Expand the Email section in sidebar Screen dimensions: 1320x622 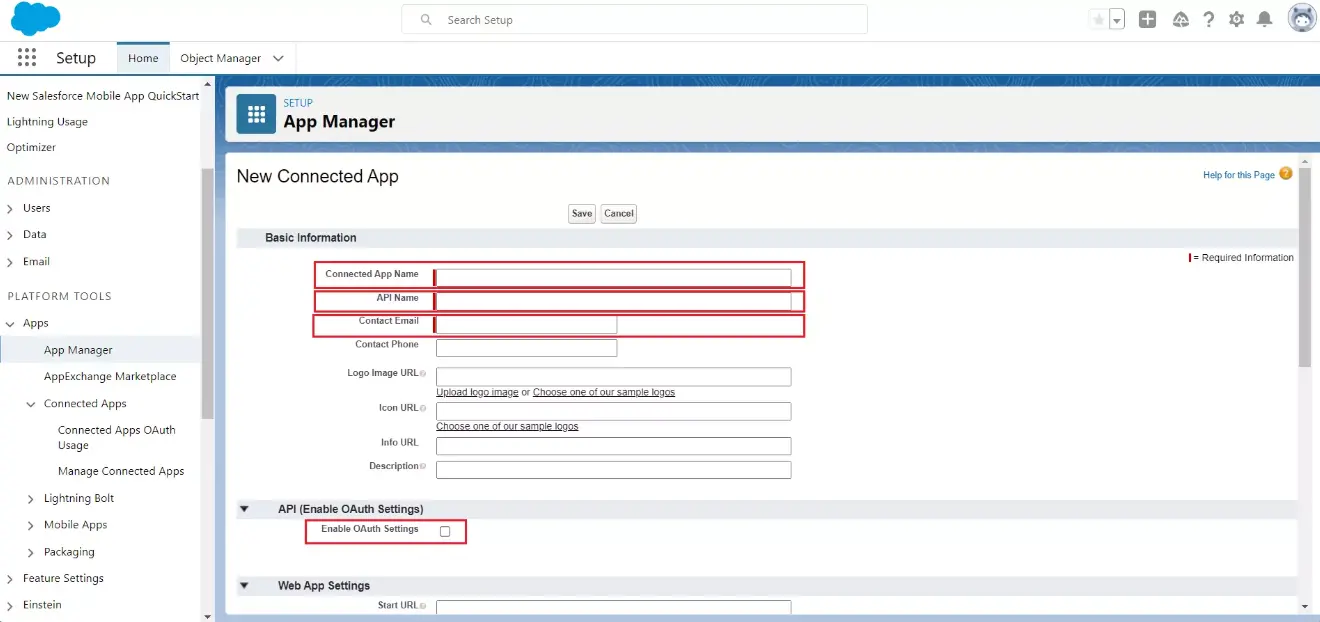pyautogui.click(x=10, y=261)
